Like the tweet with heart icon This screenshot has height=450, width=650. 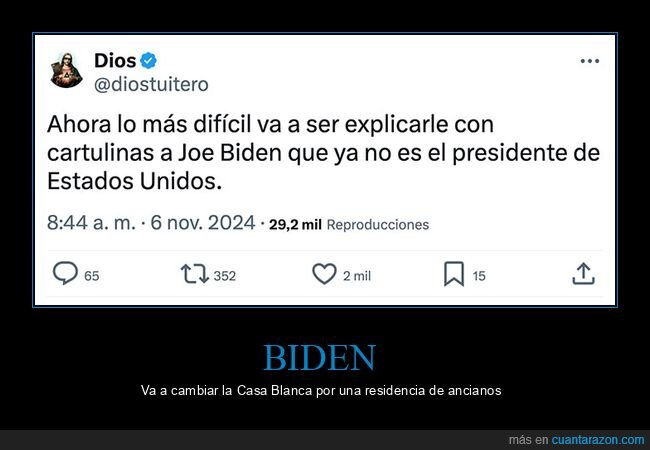[324, 274]
